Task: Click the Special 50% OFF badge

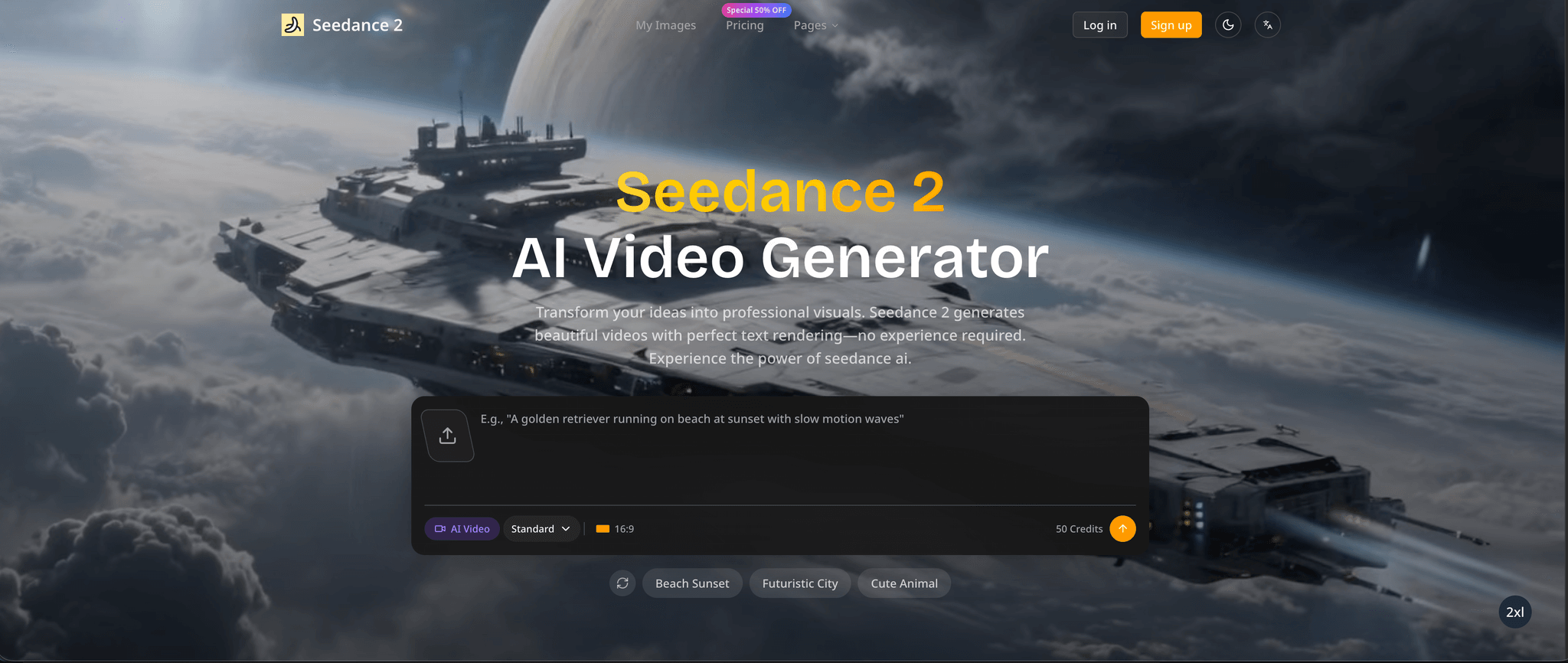Action: pyautogui.click(x=756, y=10)
